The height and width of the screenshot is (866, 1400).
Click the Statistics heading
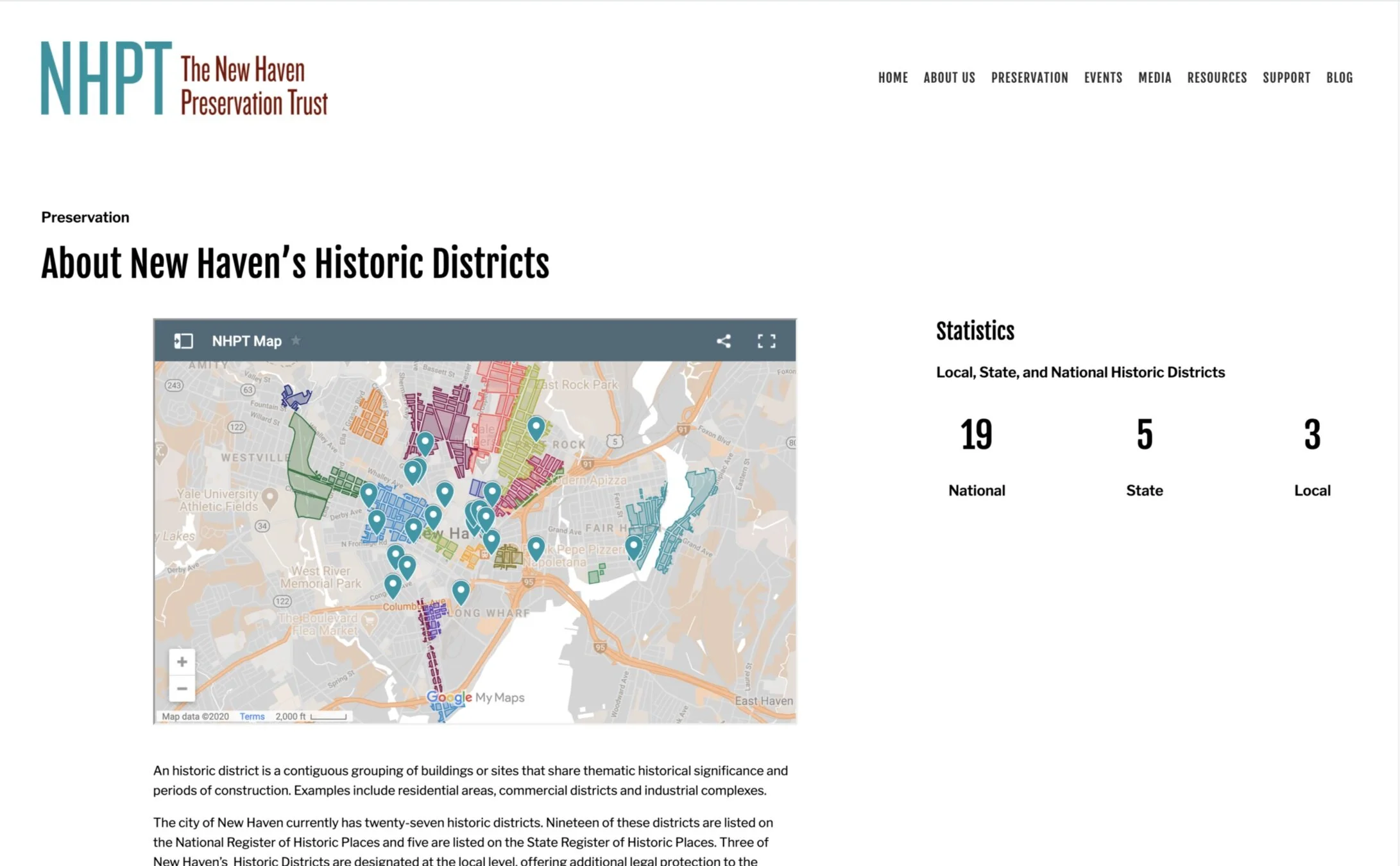(975, 331)
